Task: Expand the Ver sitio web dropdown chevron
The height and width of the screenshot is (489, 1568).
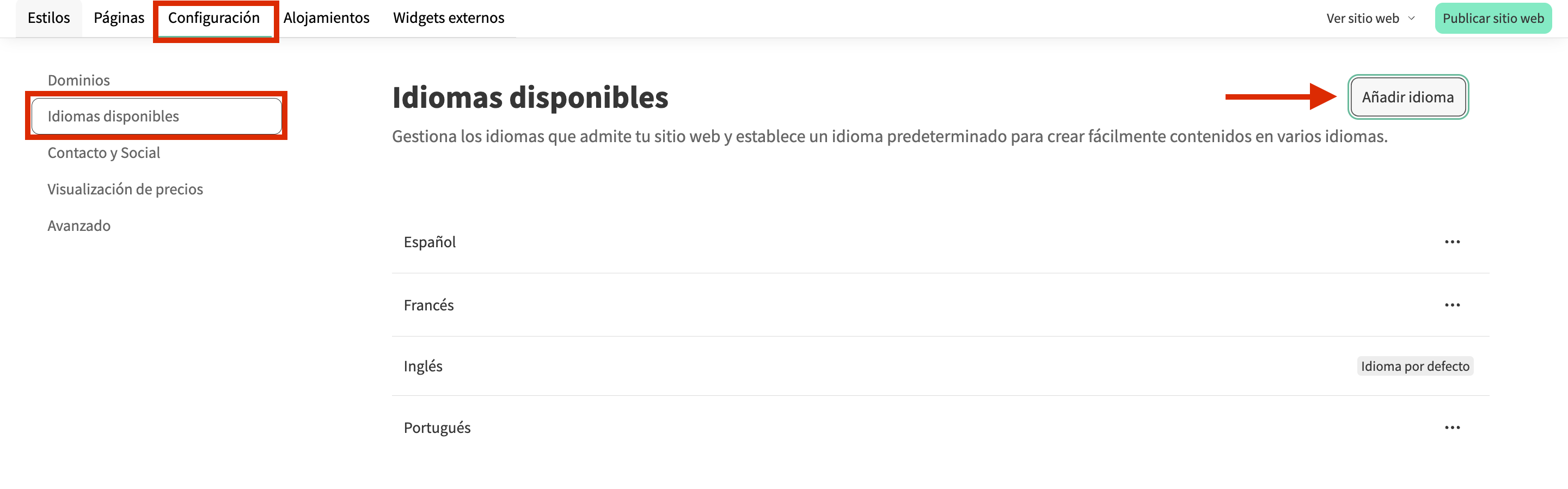Action: click(1412, 19)
